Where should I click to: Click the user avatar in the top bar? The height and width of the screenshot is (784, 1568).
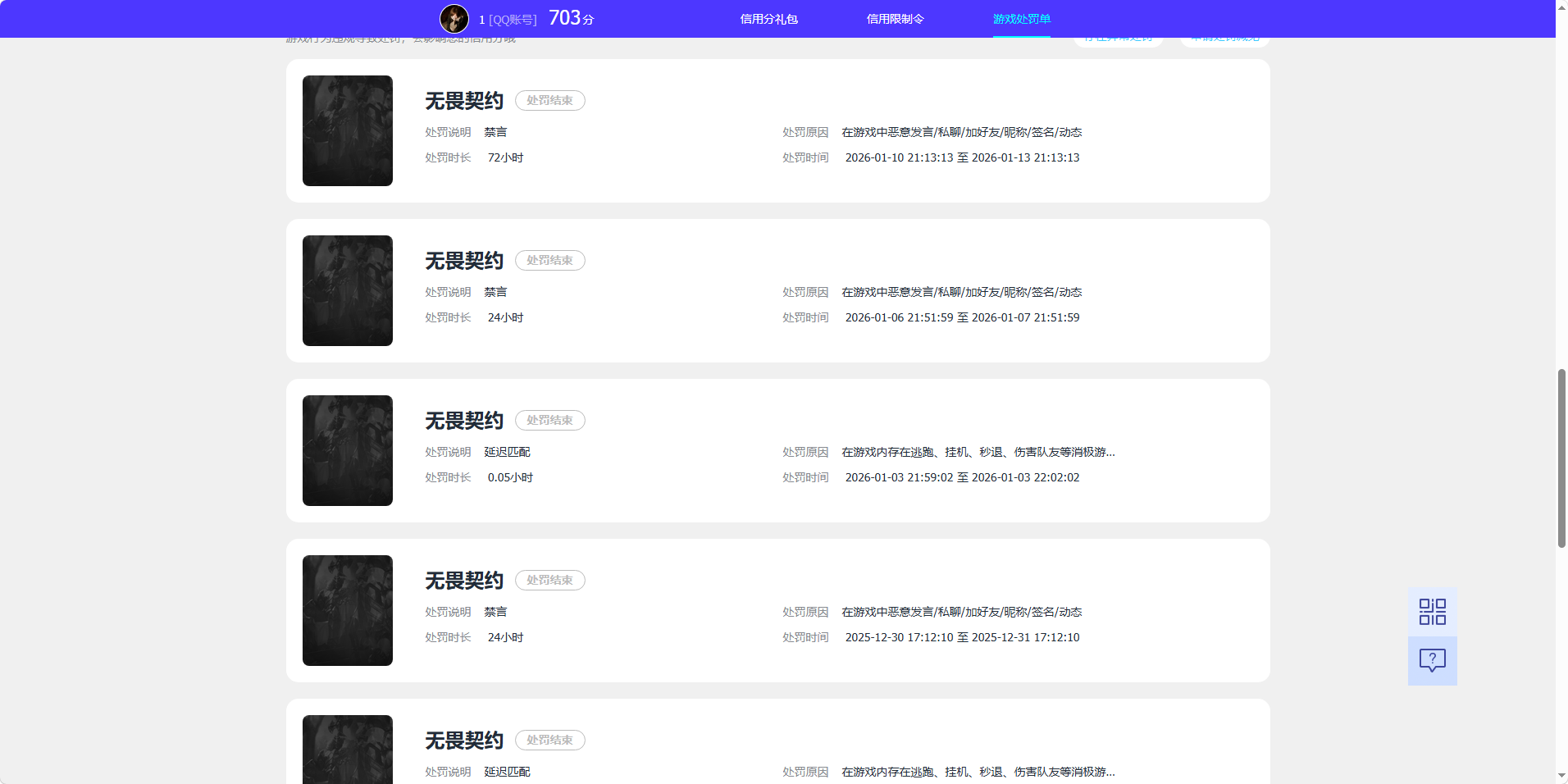[454, 19]
